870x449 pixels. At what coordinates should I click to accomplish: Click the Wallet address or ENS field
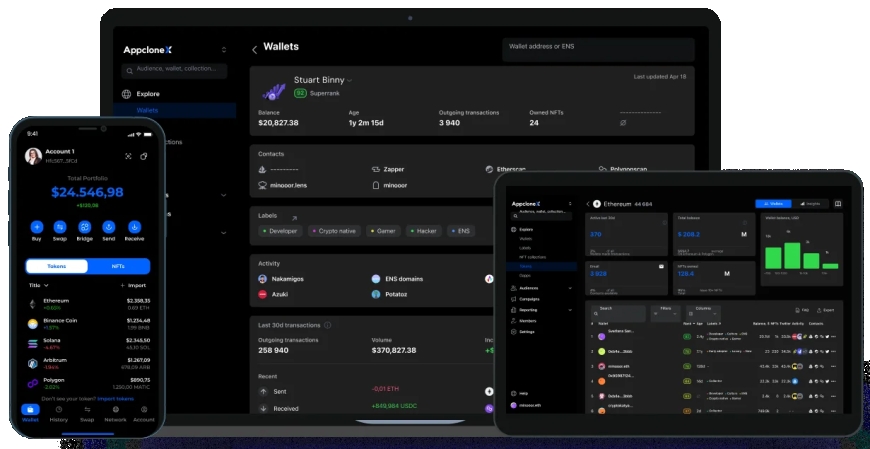click(x=597, y=49)
